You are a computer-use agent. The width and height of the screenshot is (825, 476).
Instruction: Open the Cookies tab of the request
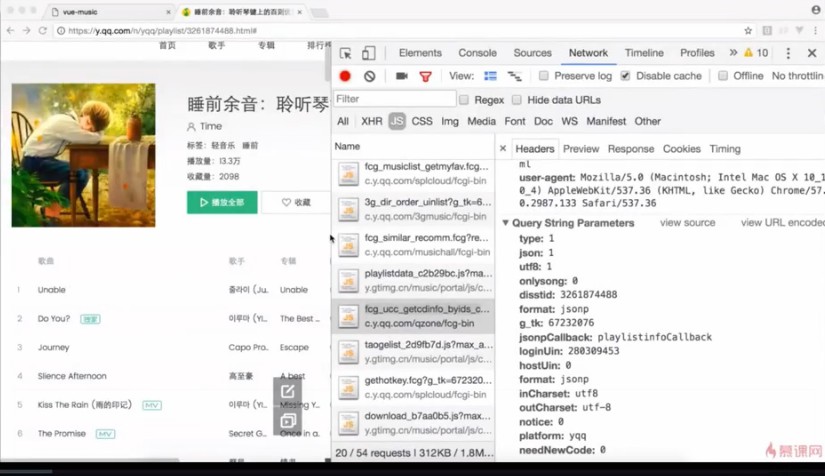681,149
